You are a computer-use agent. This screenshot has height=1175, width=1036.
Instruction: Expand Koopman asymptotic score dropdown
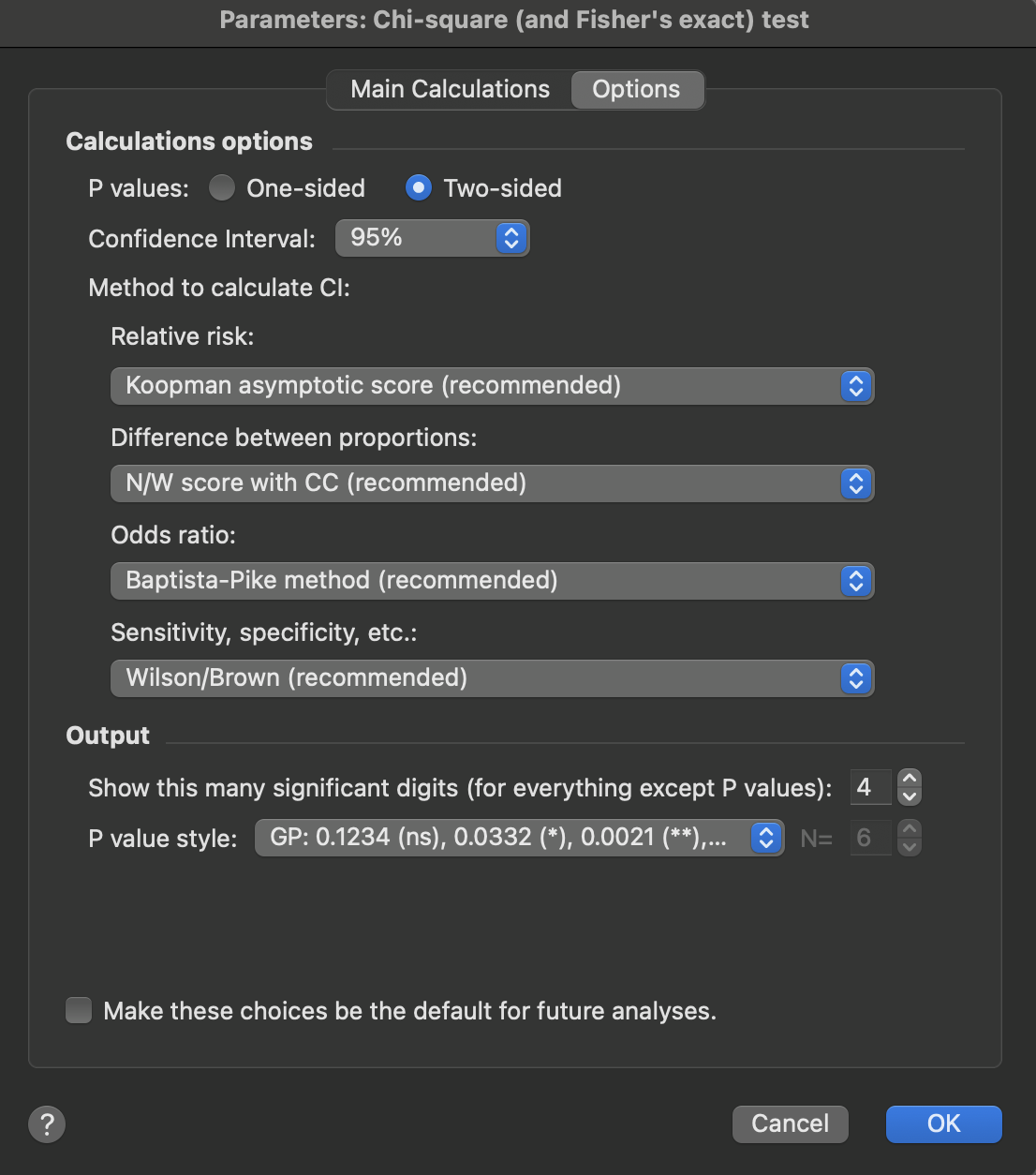point(492,386)
